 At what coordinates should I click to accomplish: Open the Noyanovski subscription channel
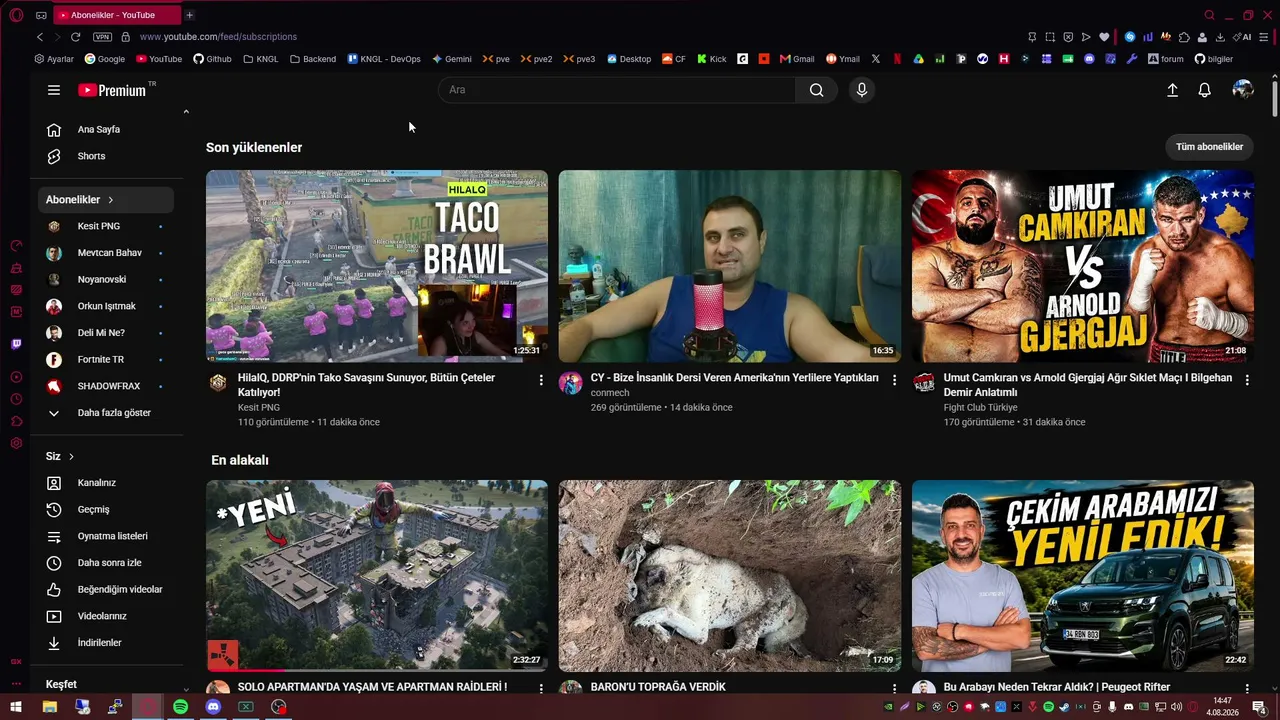[x=108, y=280]
